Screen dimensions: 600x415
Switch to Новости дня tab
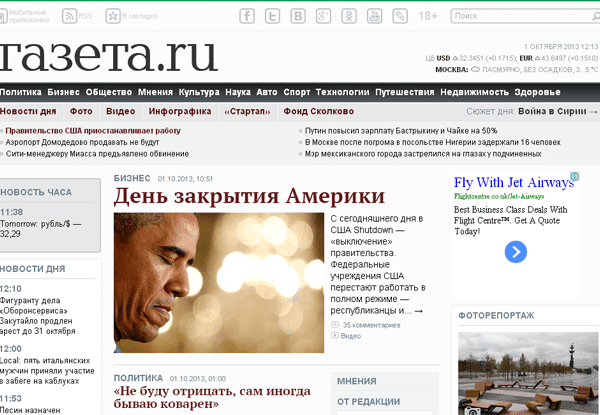28,111
